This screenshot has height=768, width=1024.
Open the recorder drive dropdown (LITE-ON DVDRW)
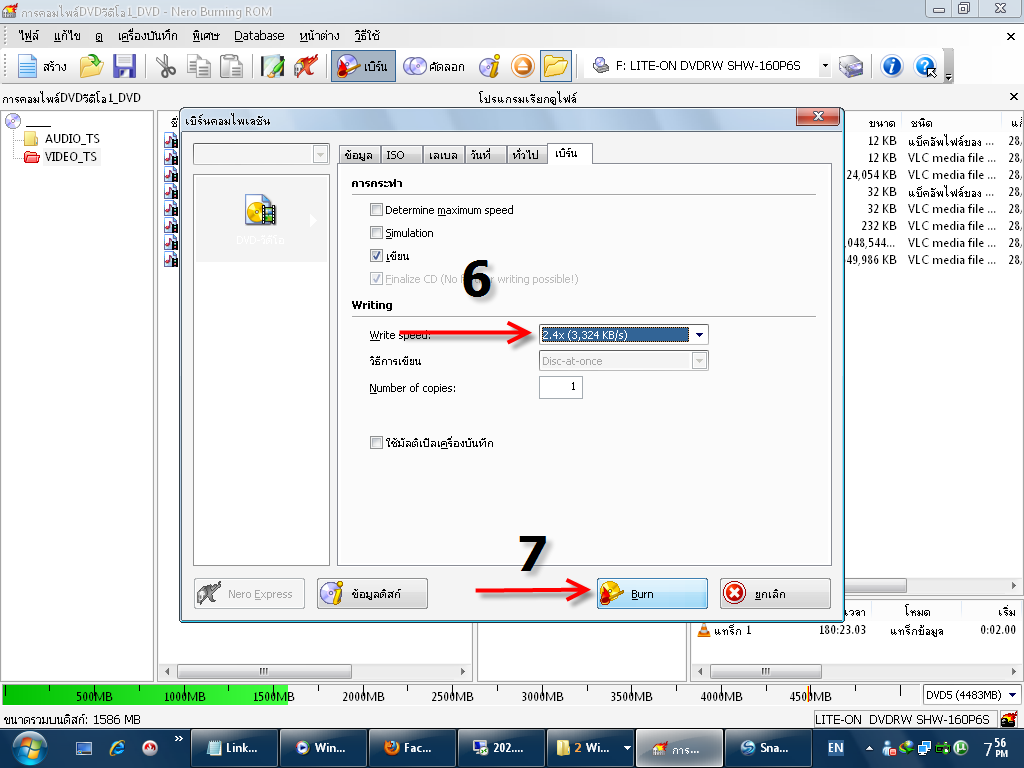click(825, 66)
